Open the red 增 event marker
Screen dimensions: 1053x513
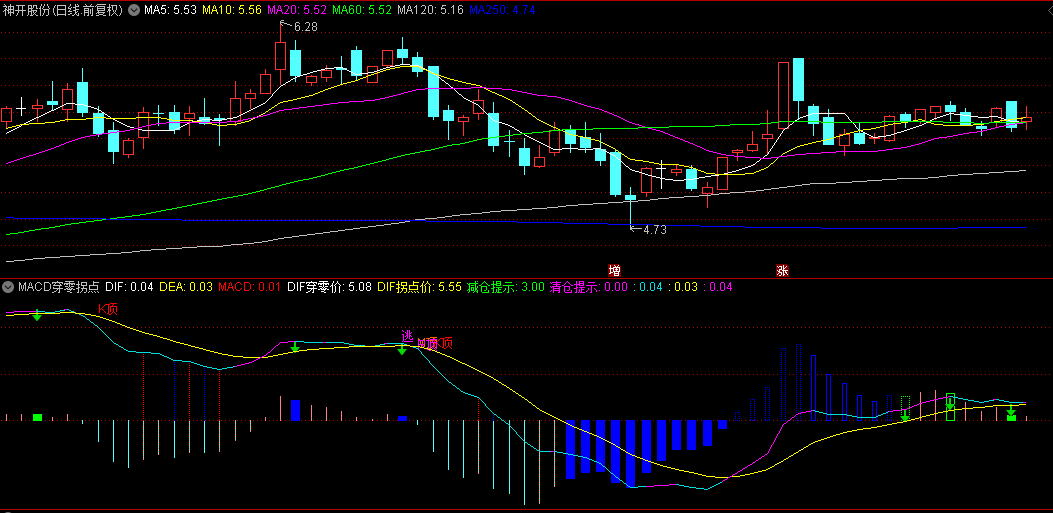click(614, 271)
